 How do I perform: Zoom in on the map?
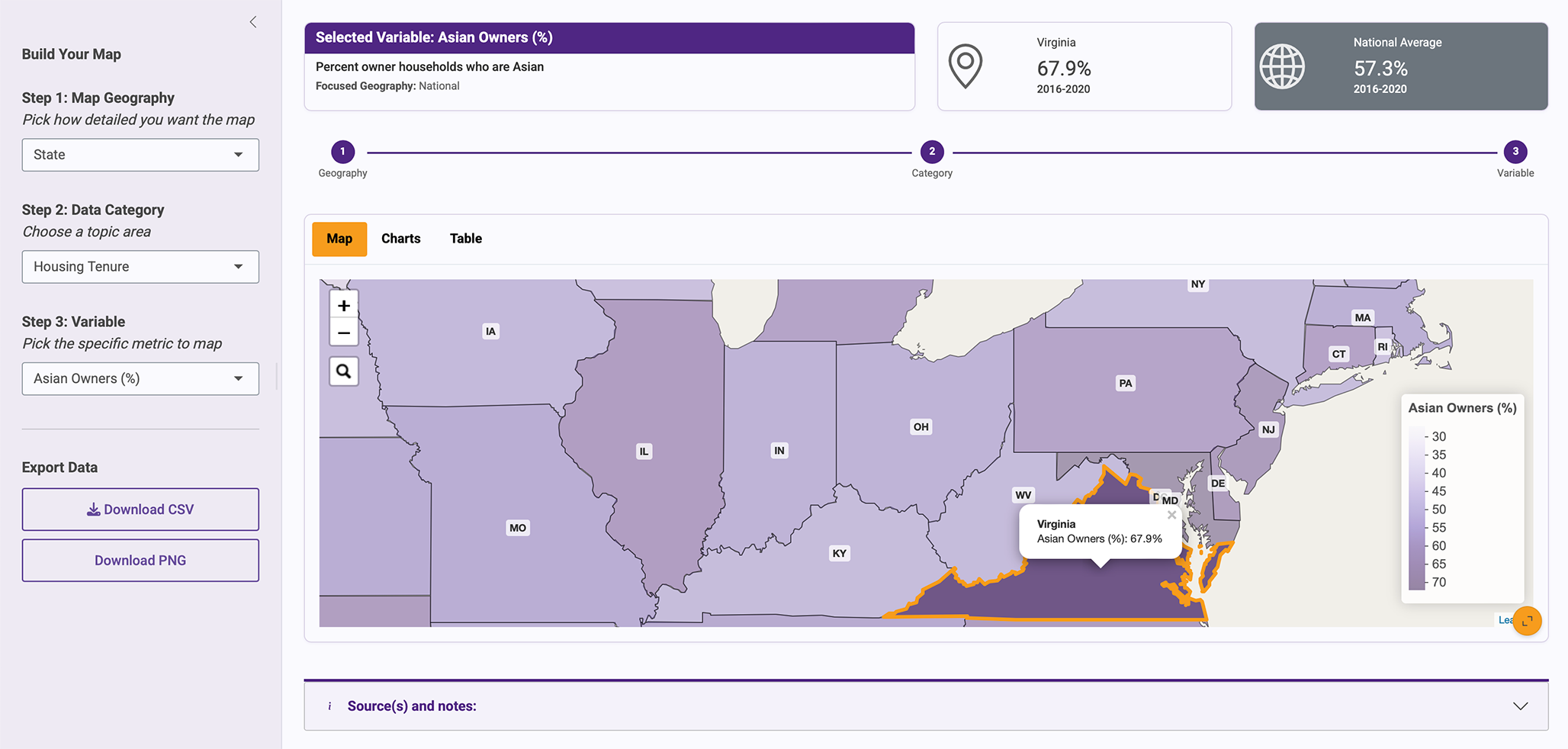tap(344, 305)
